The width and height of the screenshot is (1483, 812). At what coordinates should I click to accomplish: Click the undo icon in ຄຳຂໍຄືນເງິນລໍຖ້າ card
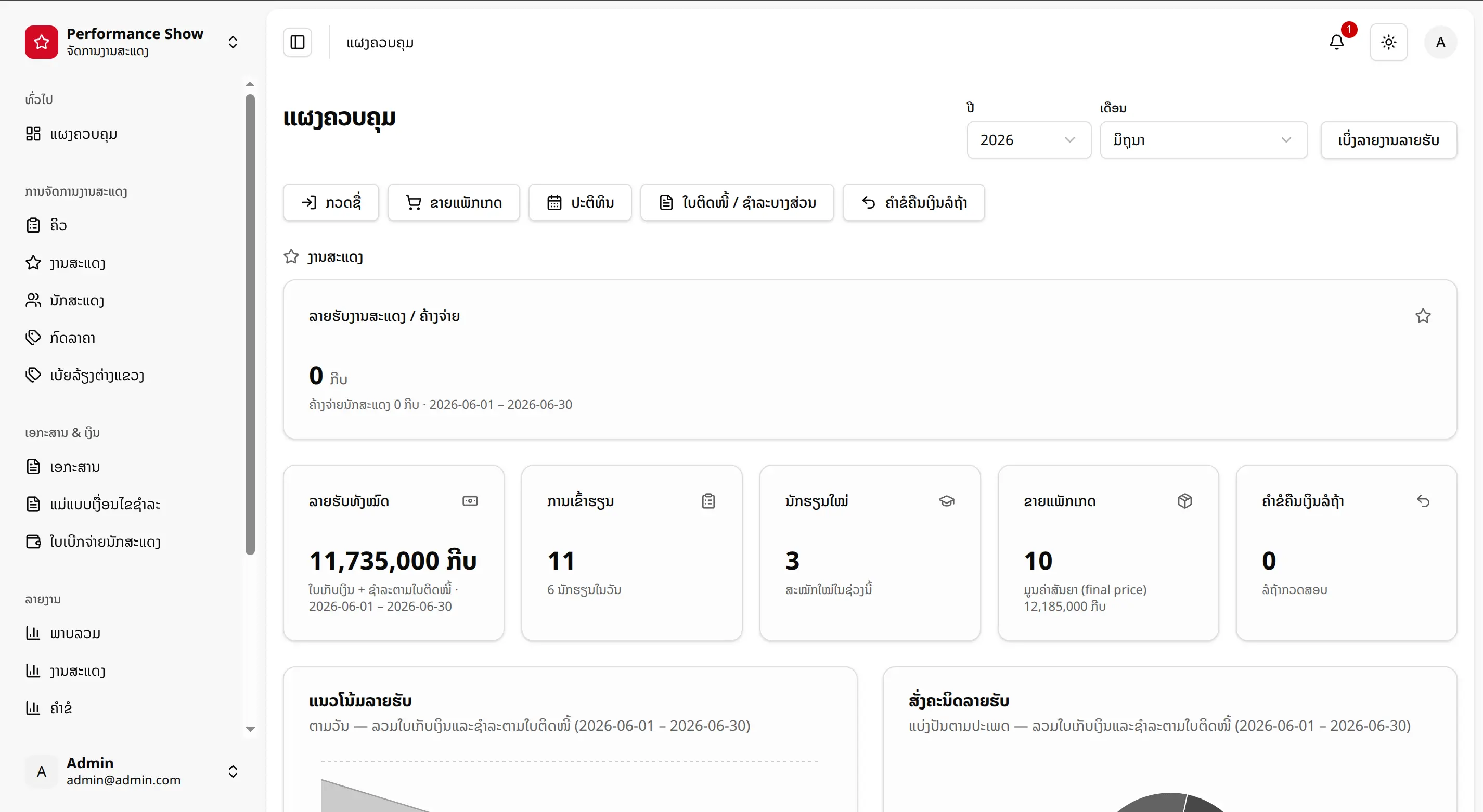1423,501
